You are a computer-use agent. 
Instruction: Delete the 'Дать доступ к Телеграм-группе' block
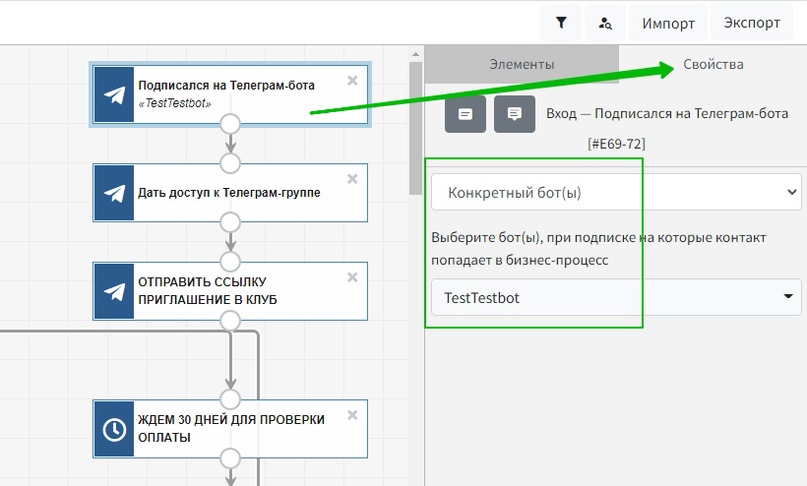[352, 179]
